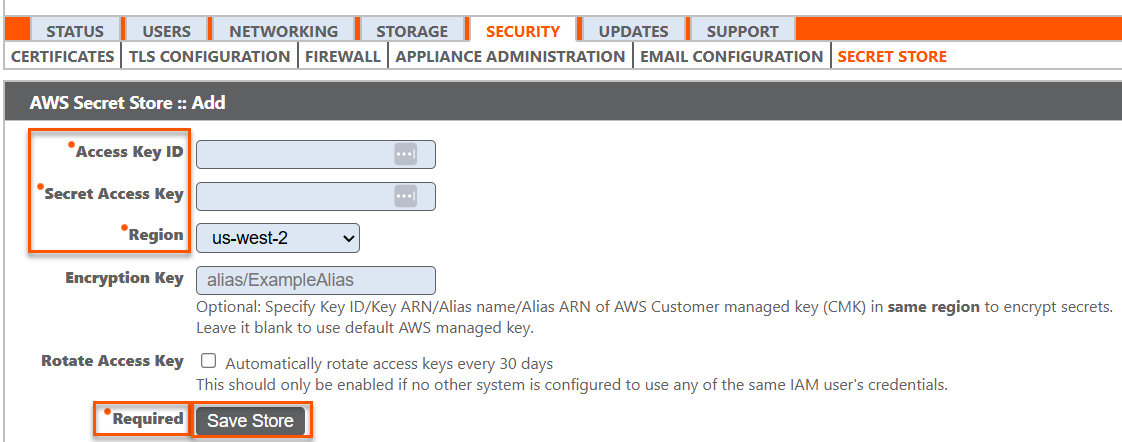The width and height of the screenshot is (1122, 442).
Task: Open the CERTIFICATES submenu
Action: click(62, 56)
